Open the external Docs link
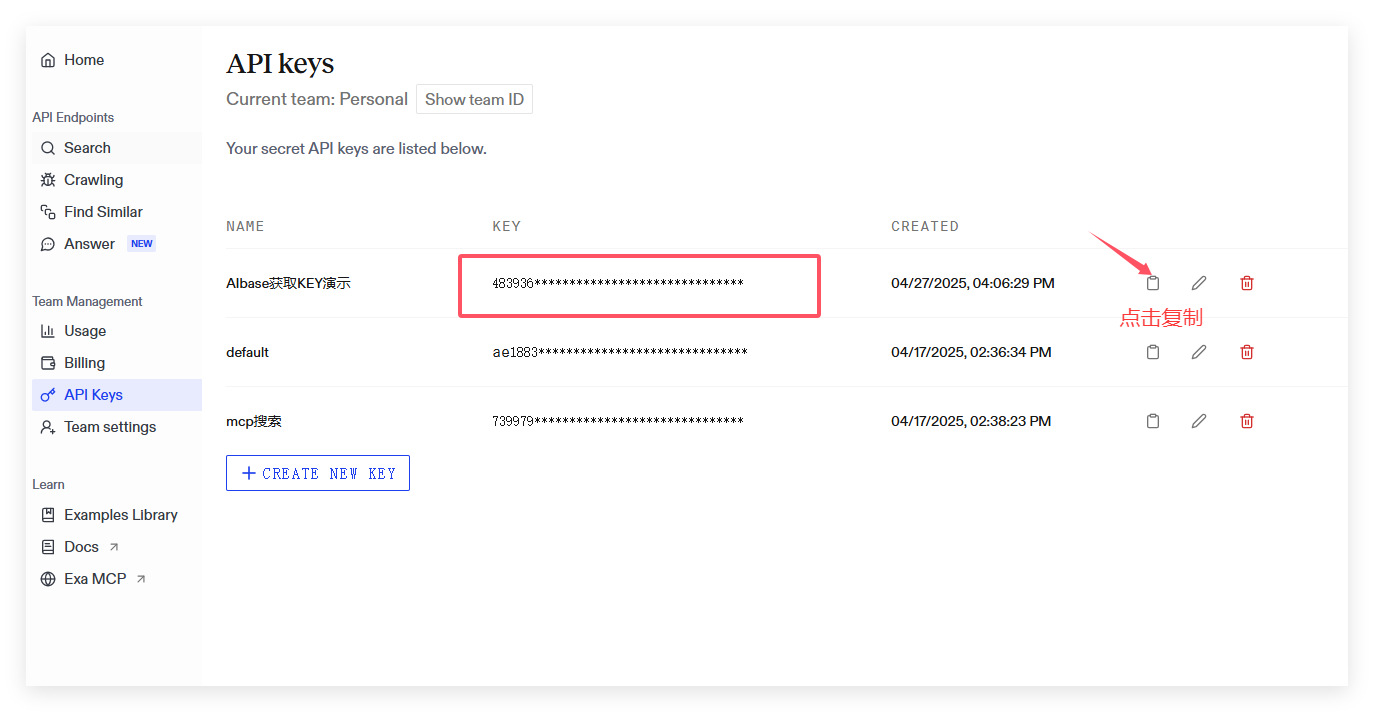This screenshot has height=712, width=1374. 82,547
